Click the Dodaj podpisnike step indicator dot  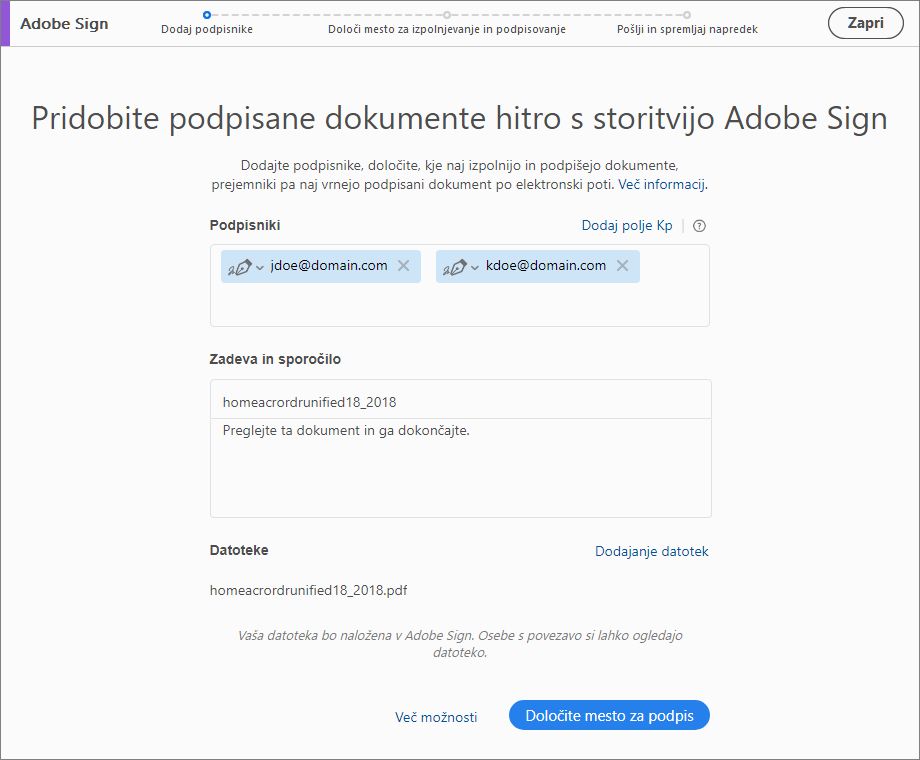click(x=207, y=16)
